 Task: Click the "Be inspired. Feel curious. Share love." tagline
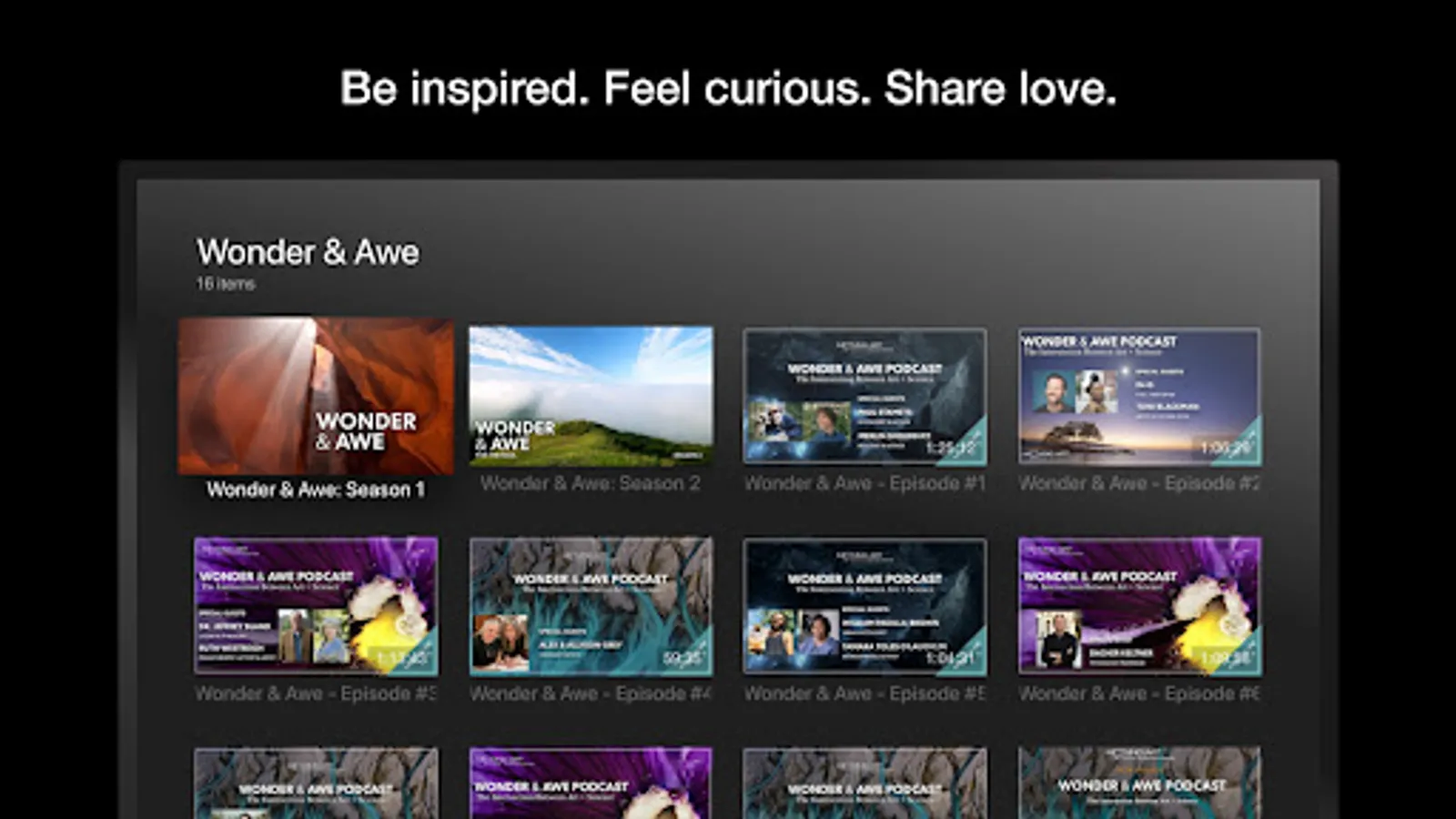tap(728, 89)
